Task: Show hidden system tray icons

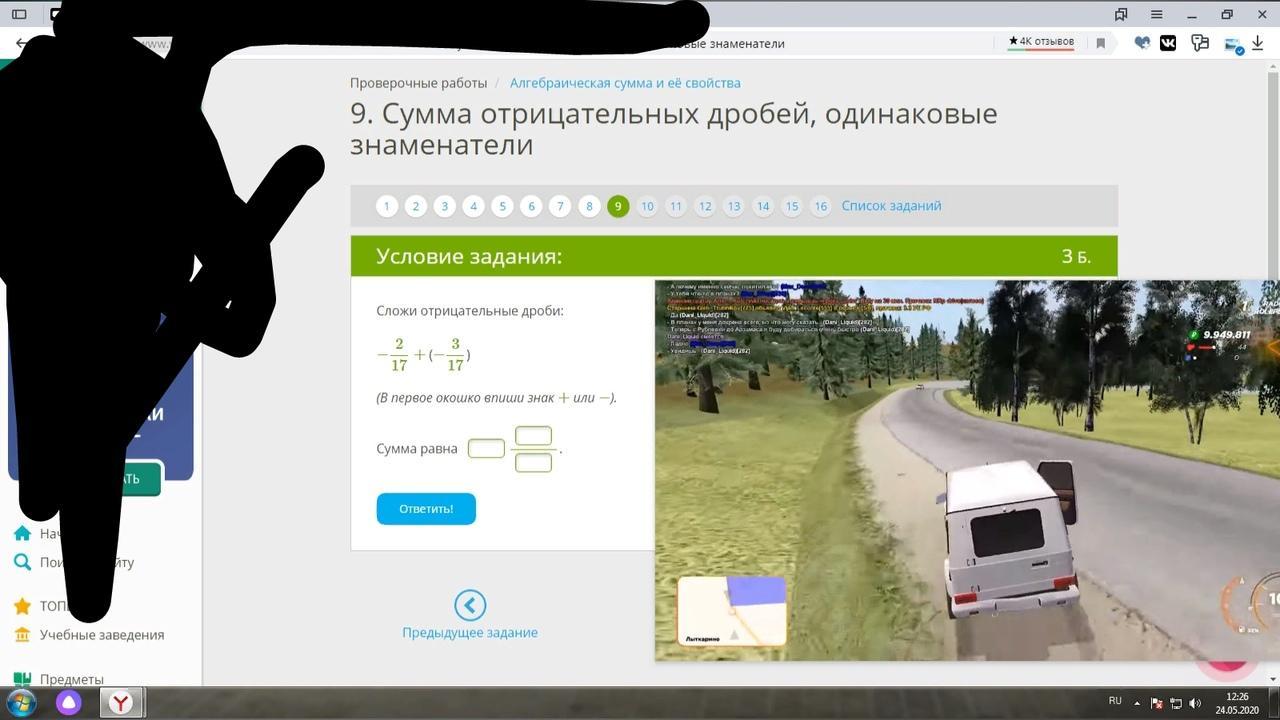Action: [1137, 702]
